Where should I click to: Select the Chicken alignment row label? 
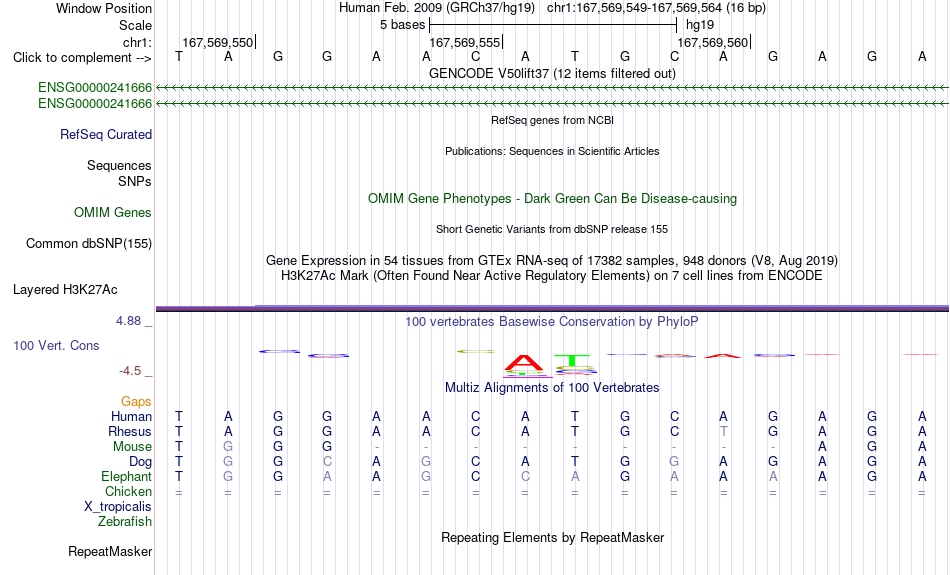coord(128,491)
